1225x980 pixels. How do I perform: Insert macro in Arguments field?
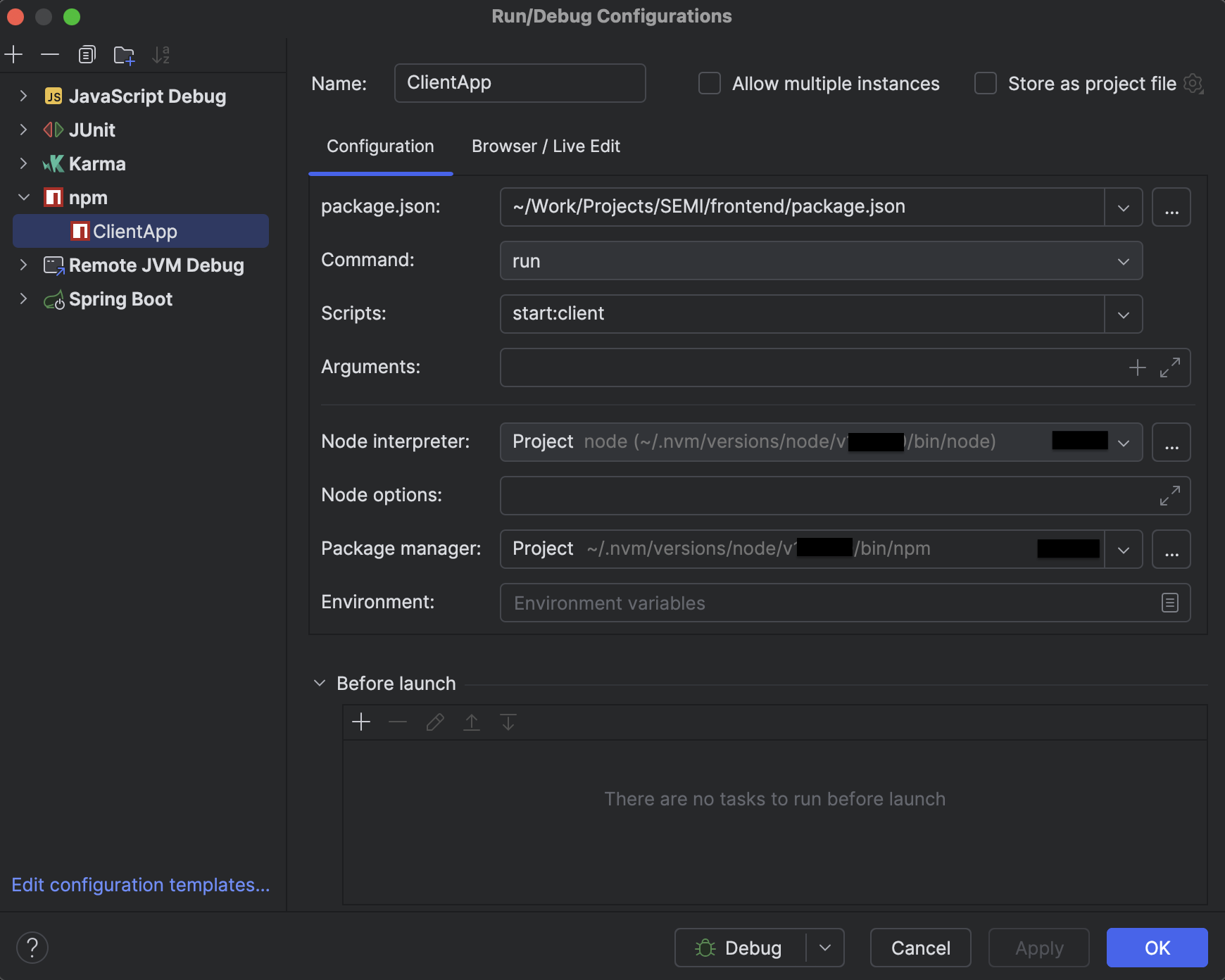(1137, 367)
